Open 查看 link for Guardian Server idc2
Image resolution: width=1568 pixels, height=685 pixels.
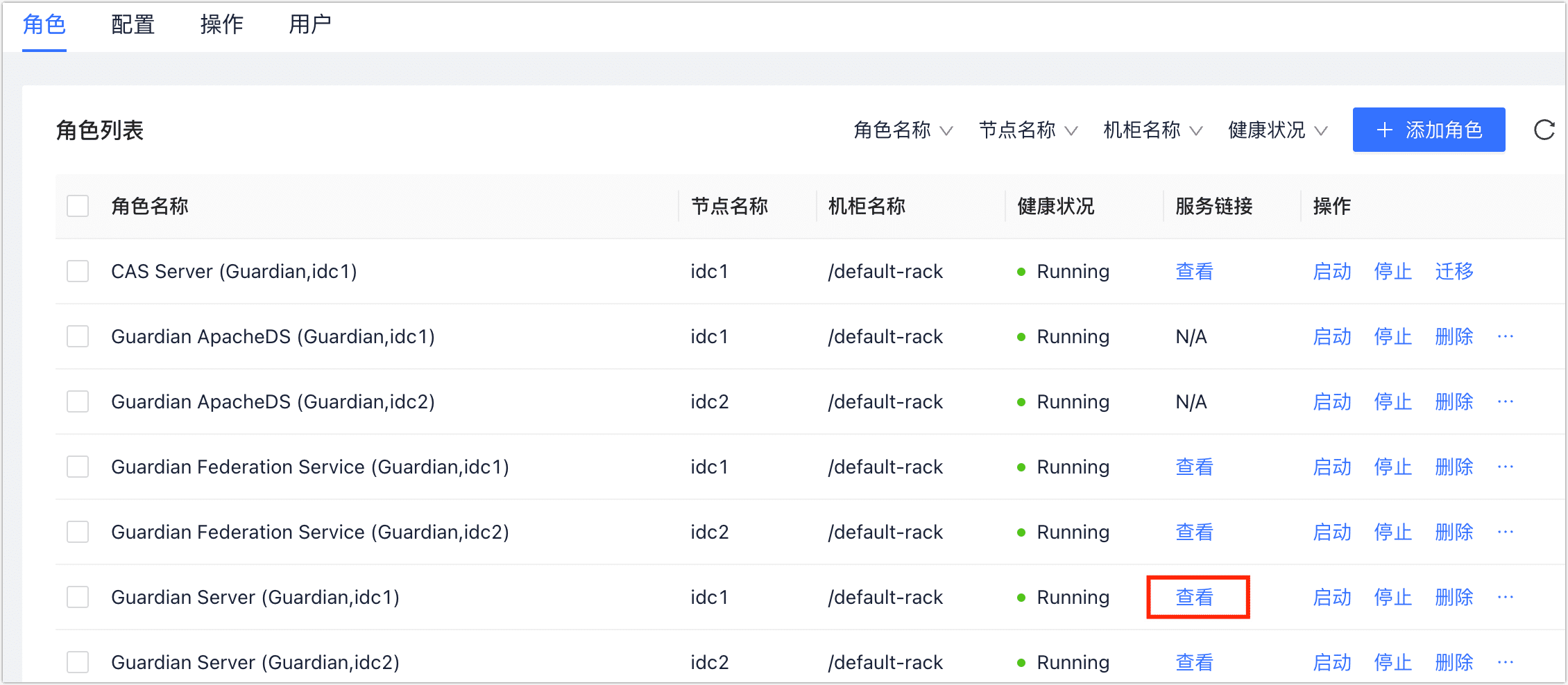click(x=1195, y=662)
